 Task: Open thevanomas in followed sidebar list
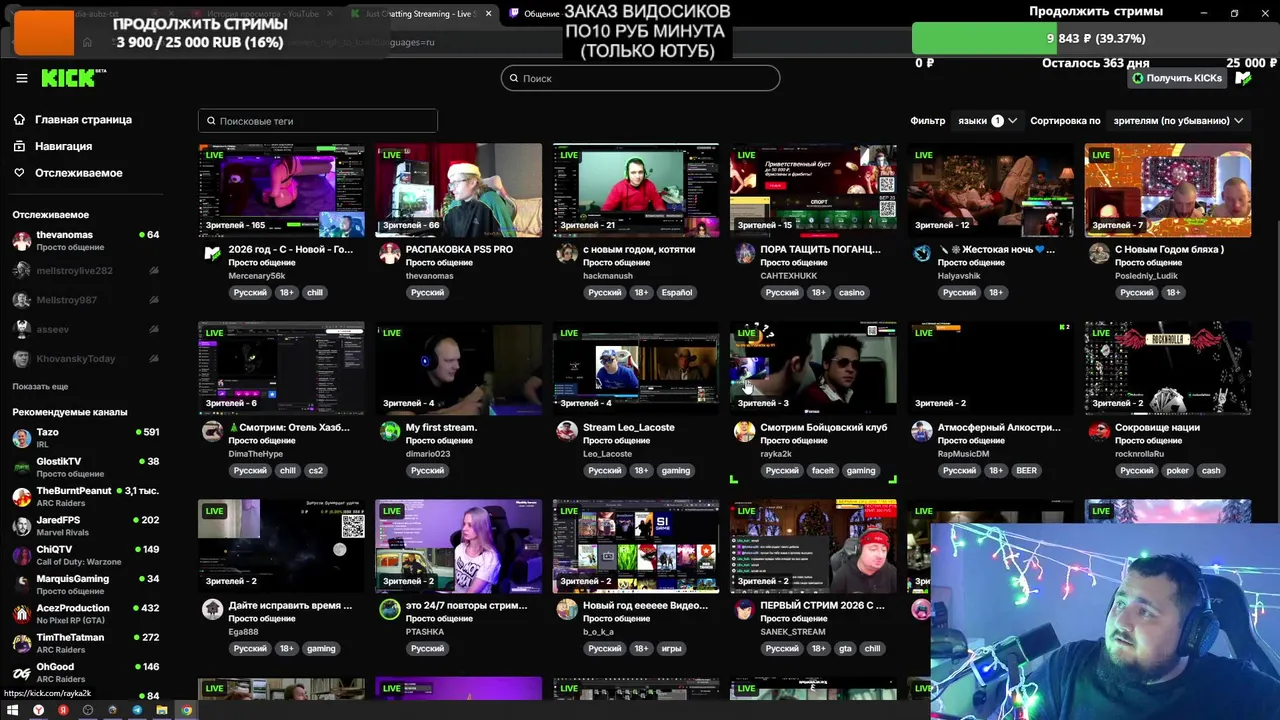pyautogui.click(x=85, y=240)
